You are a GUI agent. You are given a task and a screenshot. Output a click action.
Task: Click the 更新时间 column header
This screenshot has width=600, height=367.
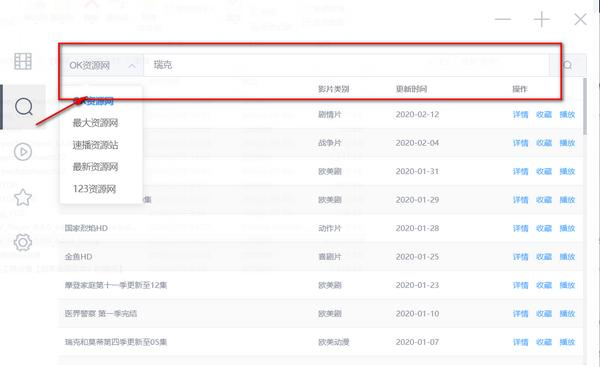(x=411, y=89)
